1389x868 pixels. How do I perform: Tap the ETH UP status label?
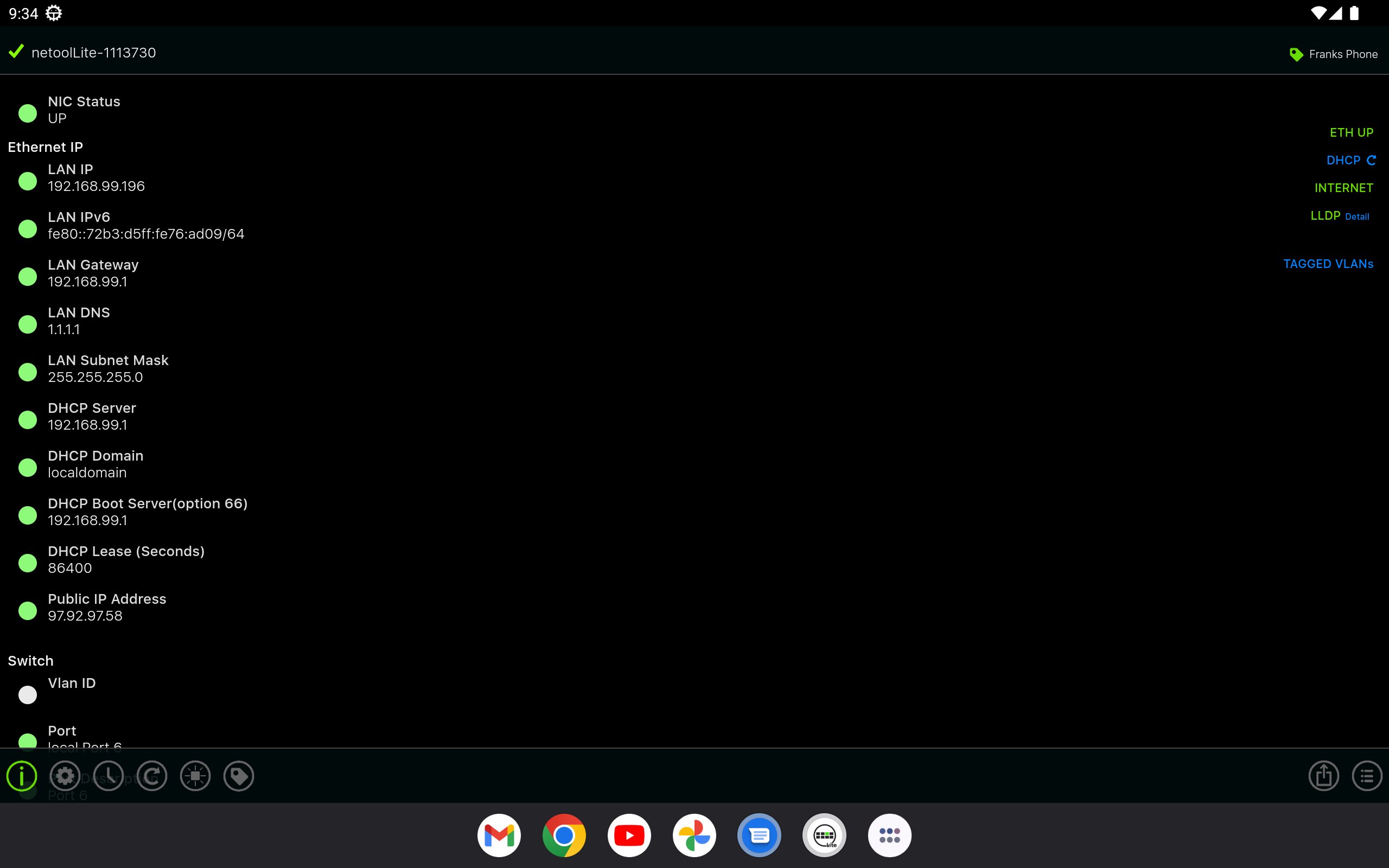pos(1351,132)
